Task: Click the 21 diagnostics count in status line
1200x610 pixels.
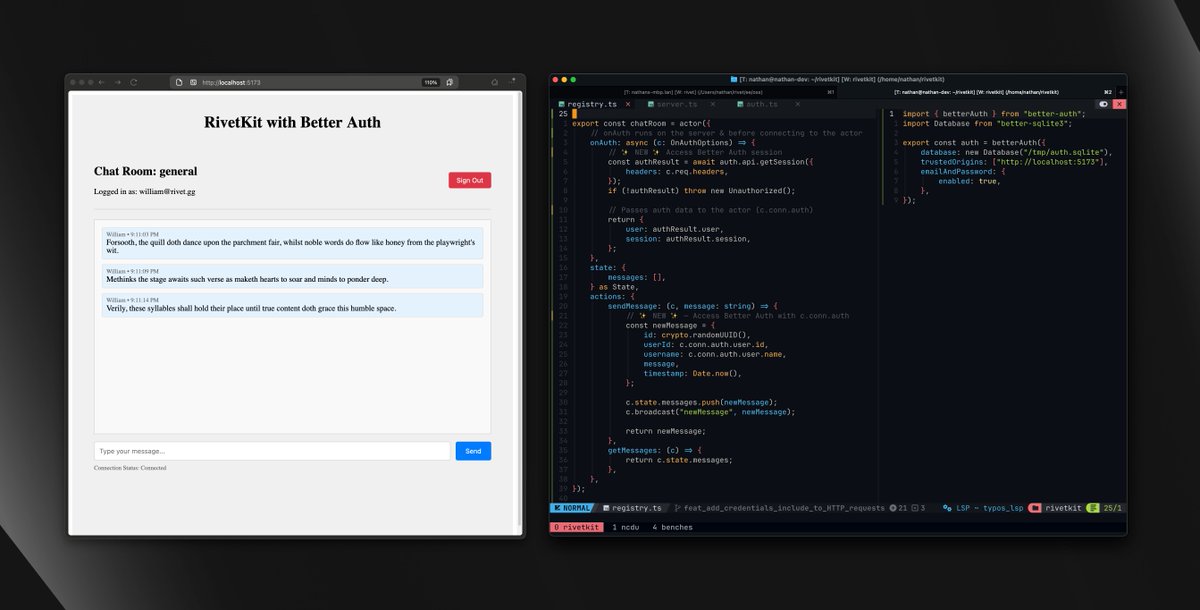Action: [x=899, y=508]
